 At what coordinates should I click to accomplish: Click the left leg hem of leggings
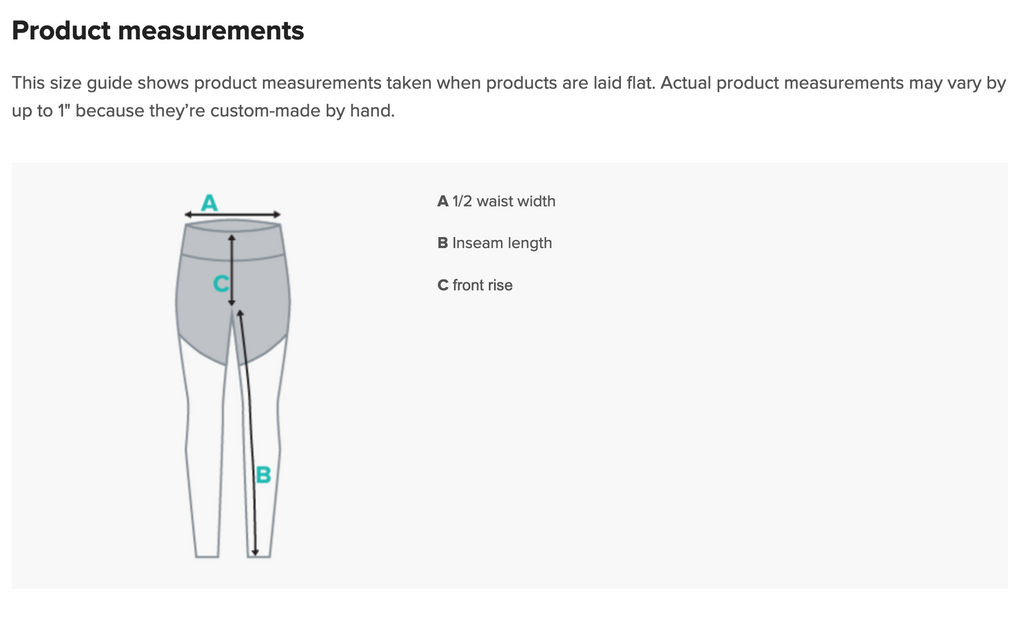pos(207,555)
